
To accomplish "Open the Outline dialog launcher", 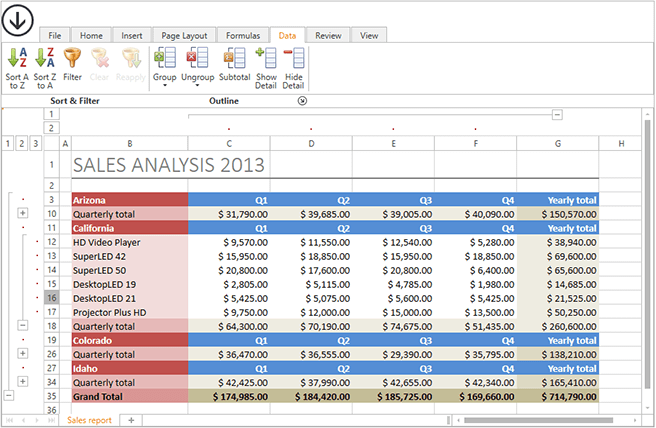I will tap(303, 101).
